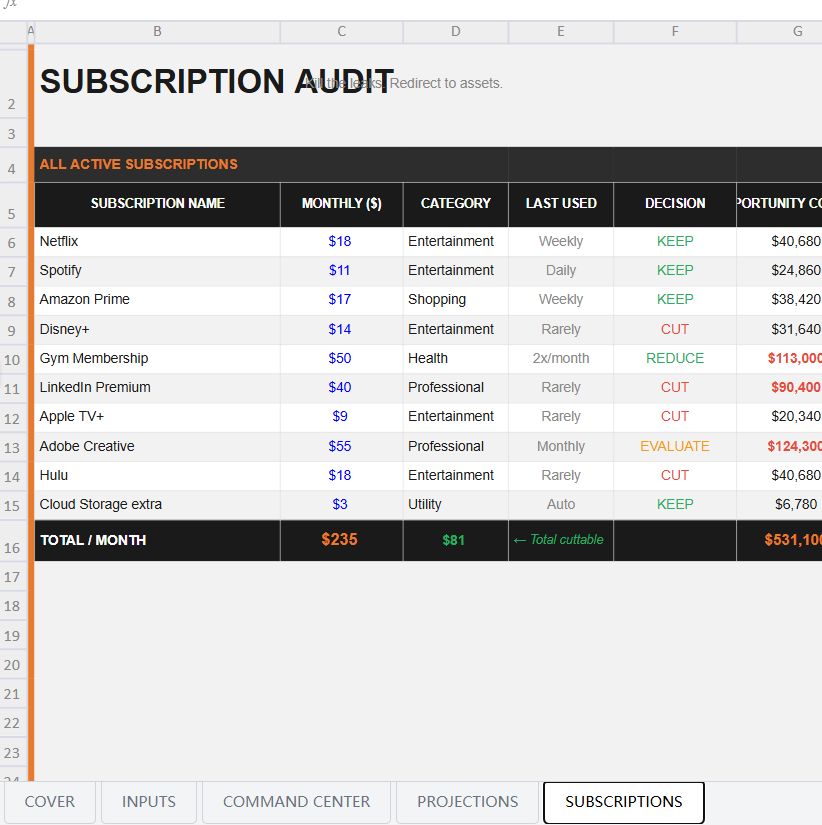This screenshot has width=822, height=825.
Task: Select the Hulu name cell
Action: 157,475
